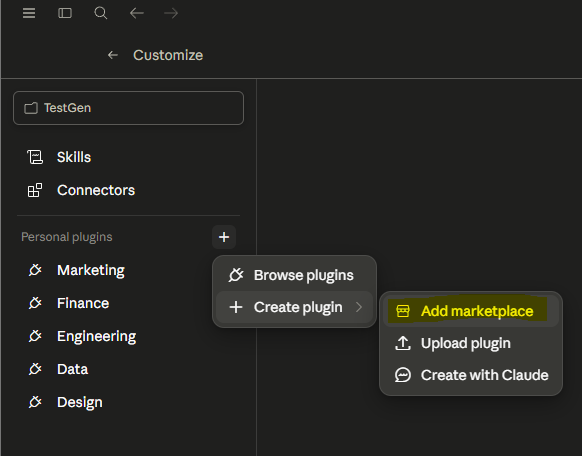Viewport: 582px width, 456px height.
Task: Click the Marketing plug icon
Action: 35,270
